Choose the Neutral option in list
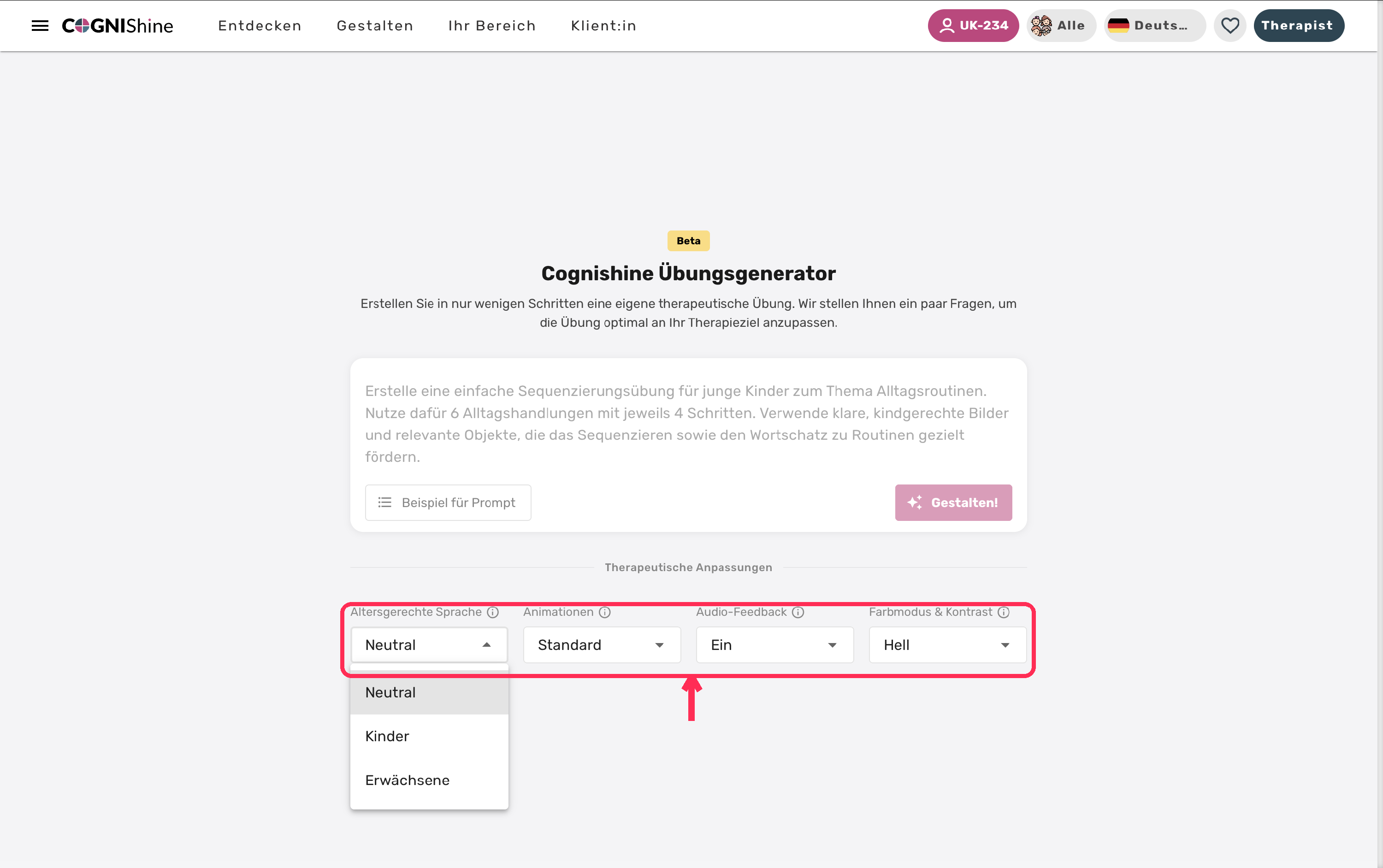 [429, 692]
